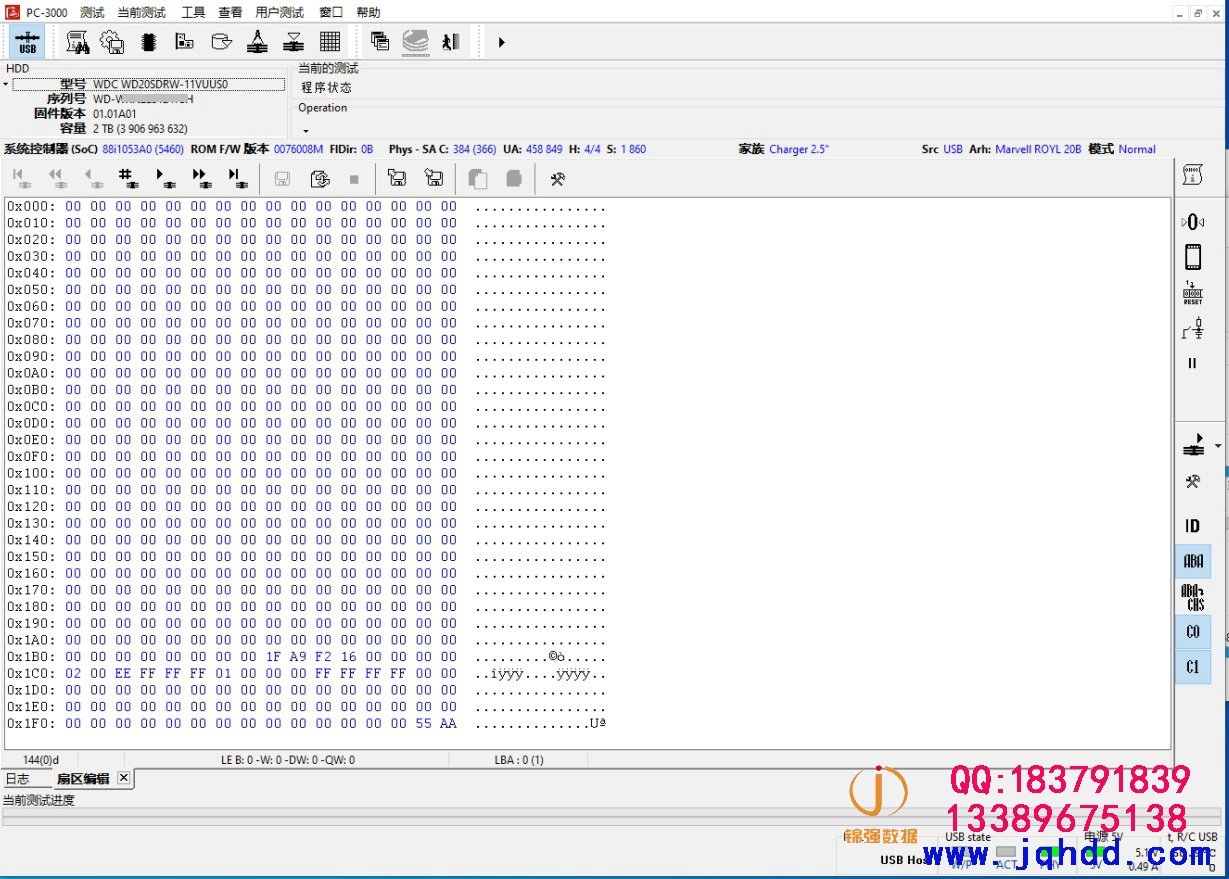Click the head-over-platter play icon in sidebar
This screenshot has height=879, width=1229.
[x=1192, y=445]
